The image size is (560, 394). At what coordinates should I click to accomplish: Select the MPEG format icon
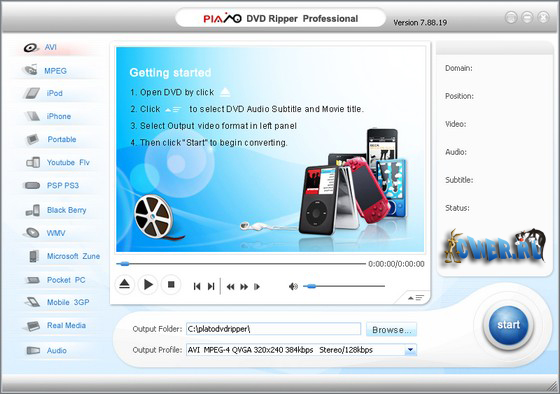tap(30, 70)
